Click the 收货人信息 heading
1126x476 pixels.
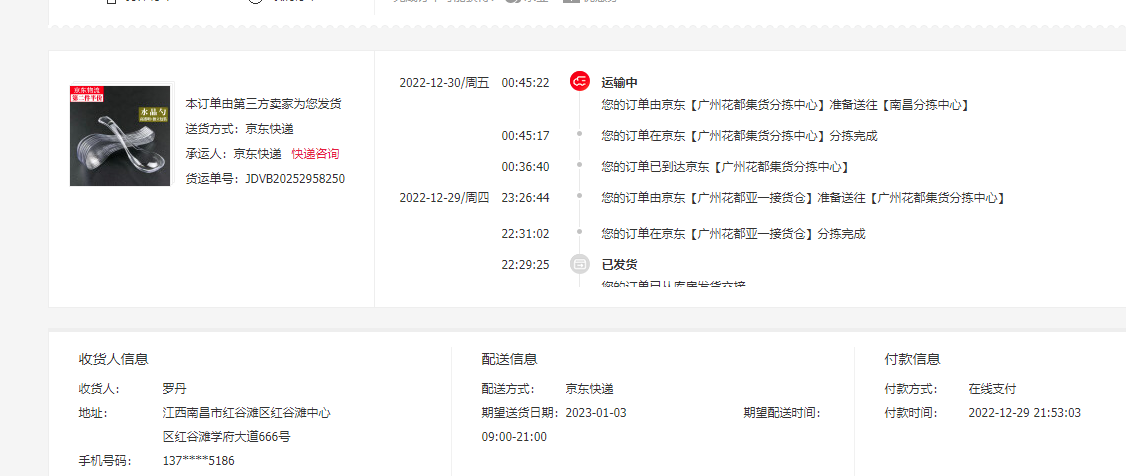(113, 359)
